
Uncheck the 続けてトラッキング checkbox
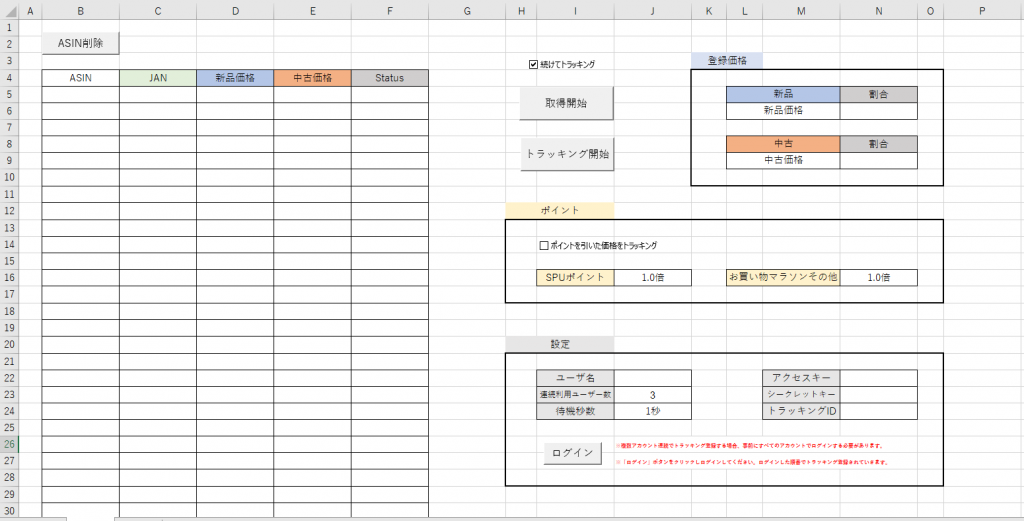[534, 64]
